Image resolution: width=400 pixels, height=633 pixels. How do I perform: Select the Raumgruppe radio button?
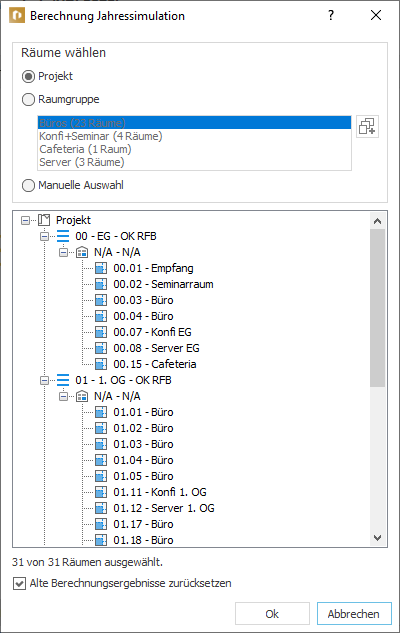point(28,99)
